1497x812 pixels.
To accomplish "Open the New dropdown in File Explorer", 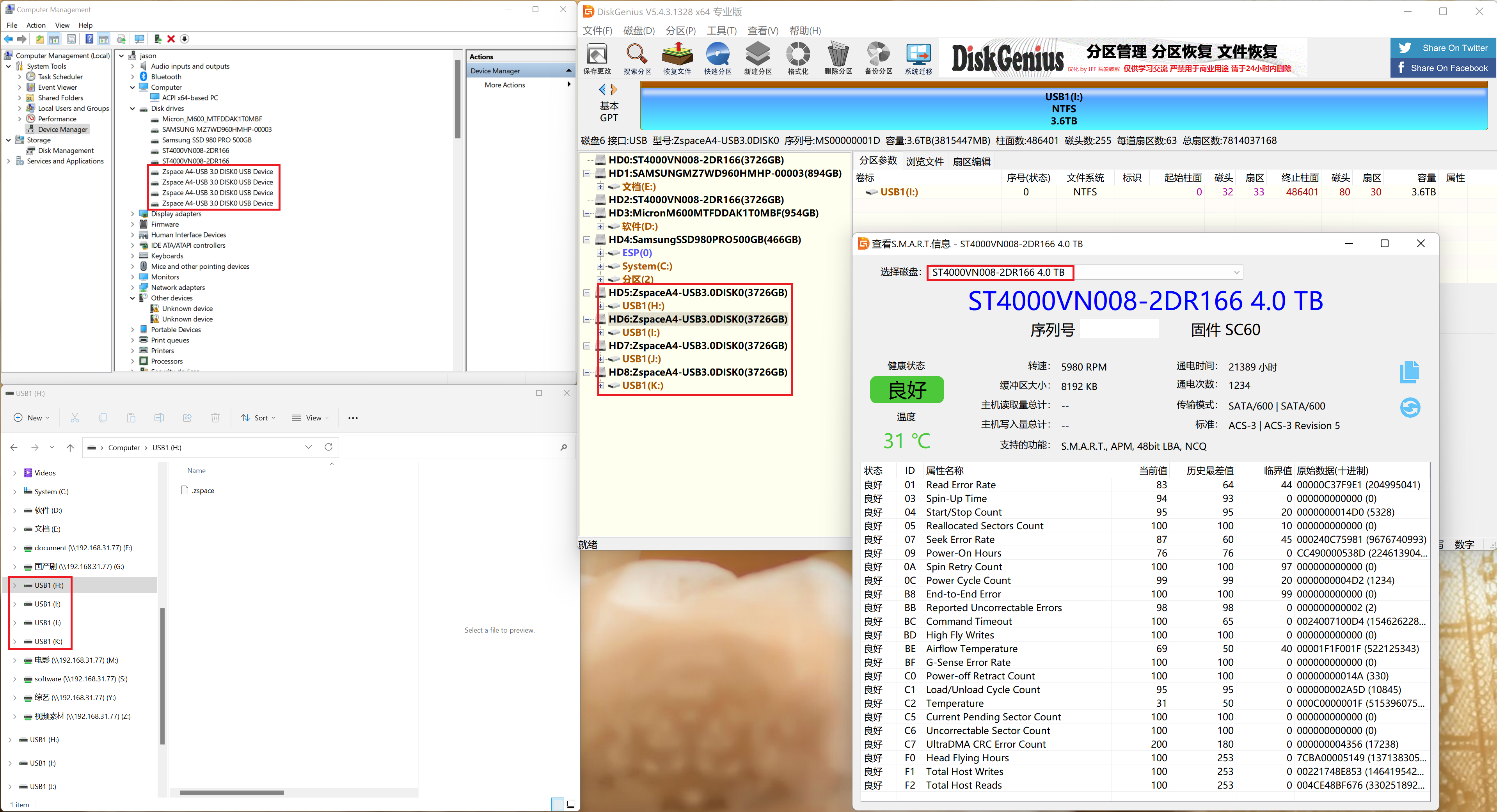I will [31, 418].
